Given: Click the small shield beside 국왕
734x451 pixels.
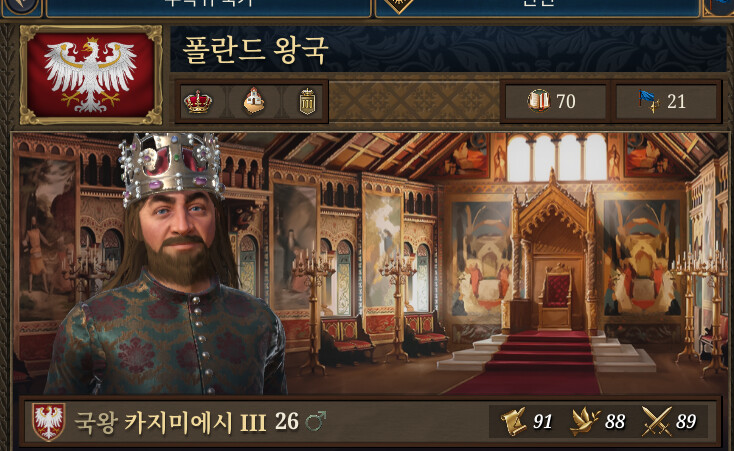Looking at the screenshot, I should (x=49, y=421).
